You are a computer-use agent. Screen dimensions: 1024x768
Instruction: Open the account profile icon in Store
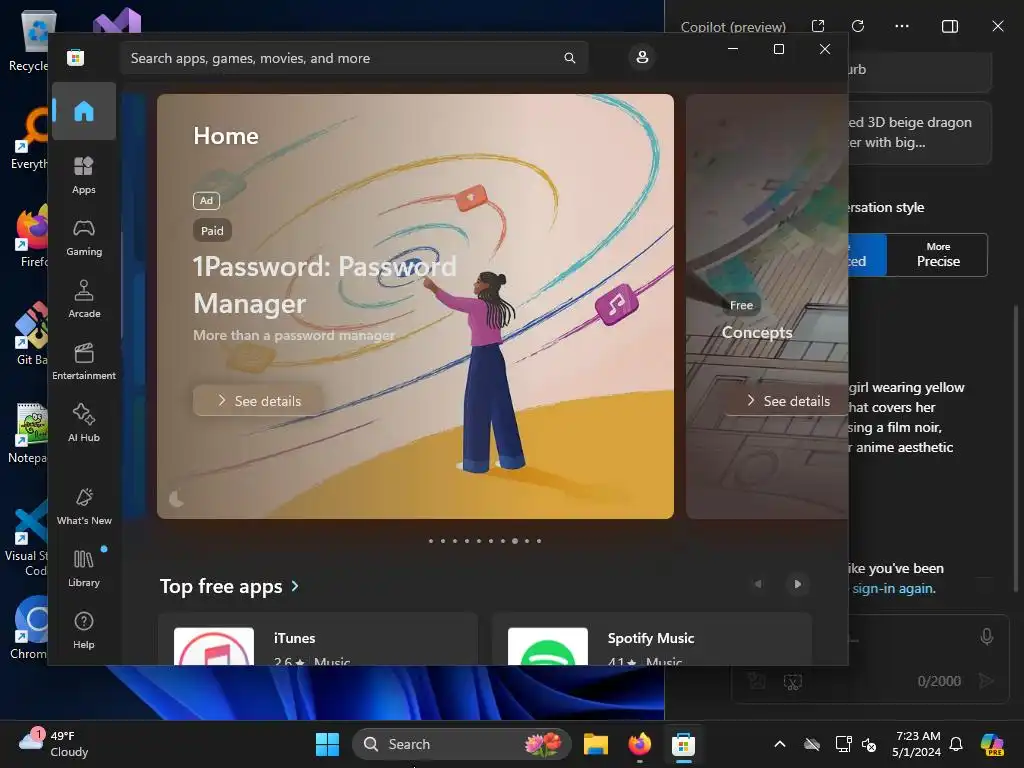[x=642, y=57]
